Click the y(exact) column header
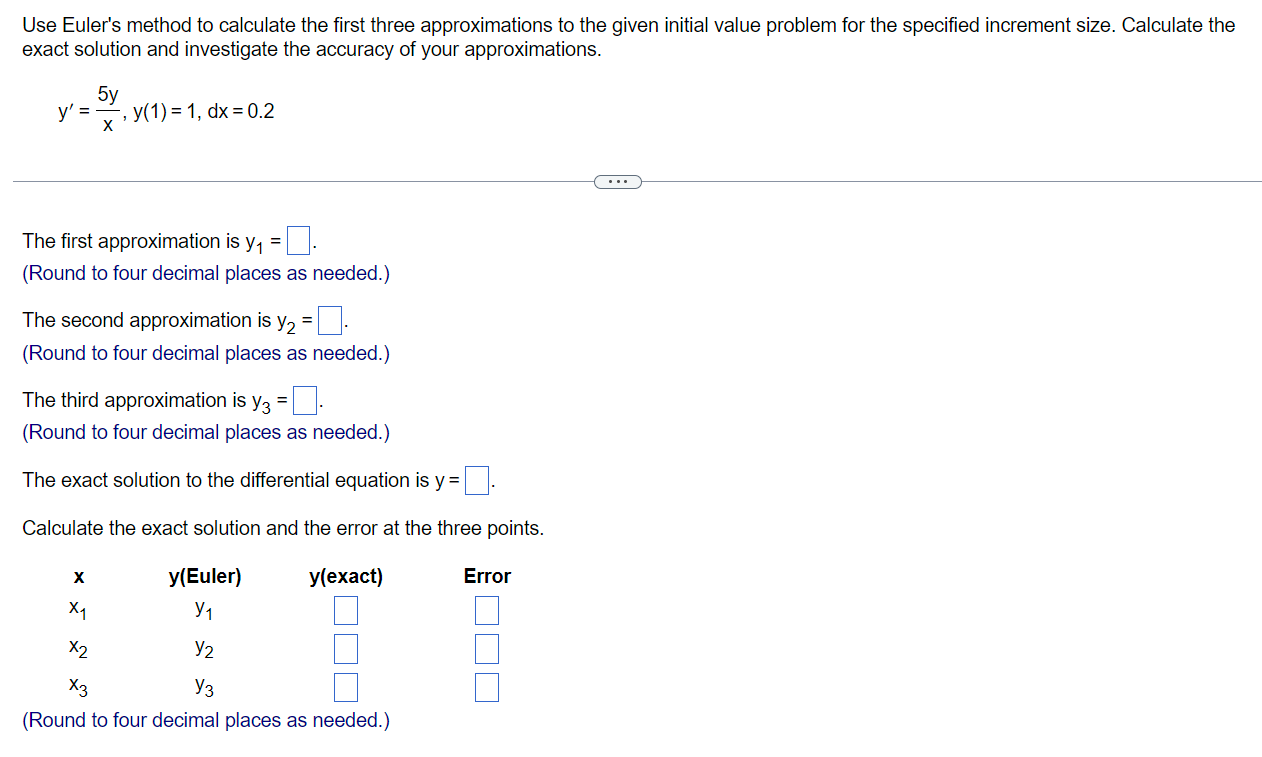1262x757 pixels. pyautogui.click(x=345, y=576)
